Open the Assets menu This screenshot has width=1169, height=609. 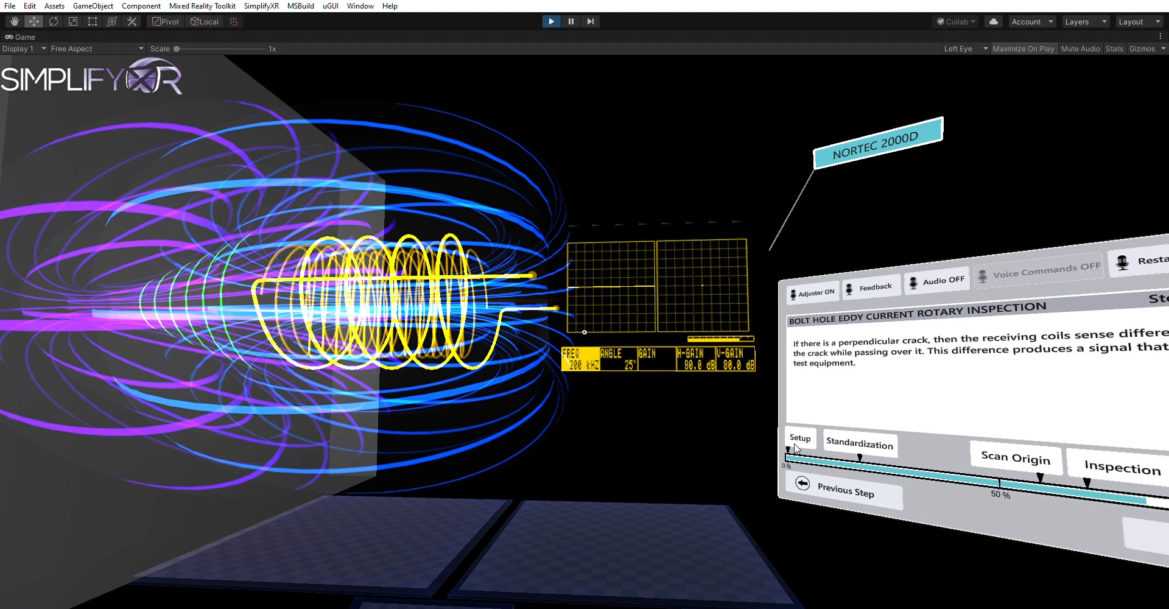[x=54, y=6]
